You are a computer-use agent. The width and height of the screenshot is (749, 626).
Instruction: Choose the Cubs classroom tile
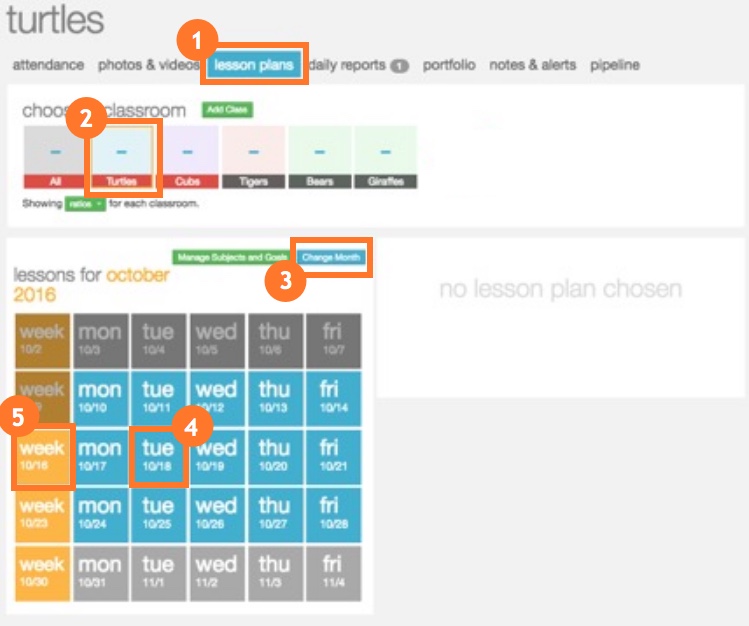[x=187, y=157]
